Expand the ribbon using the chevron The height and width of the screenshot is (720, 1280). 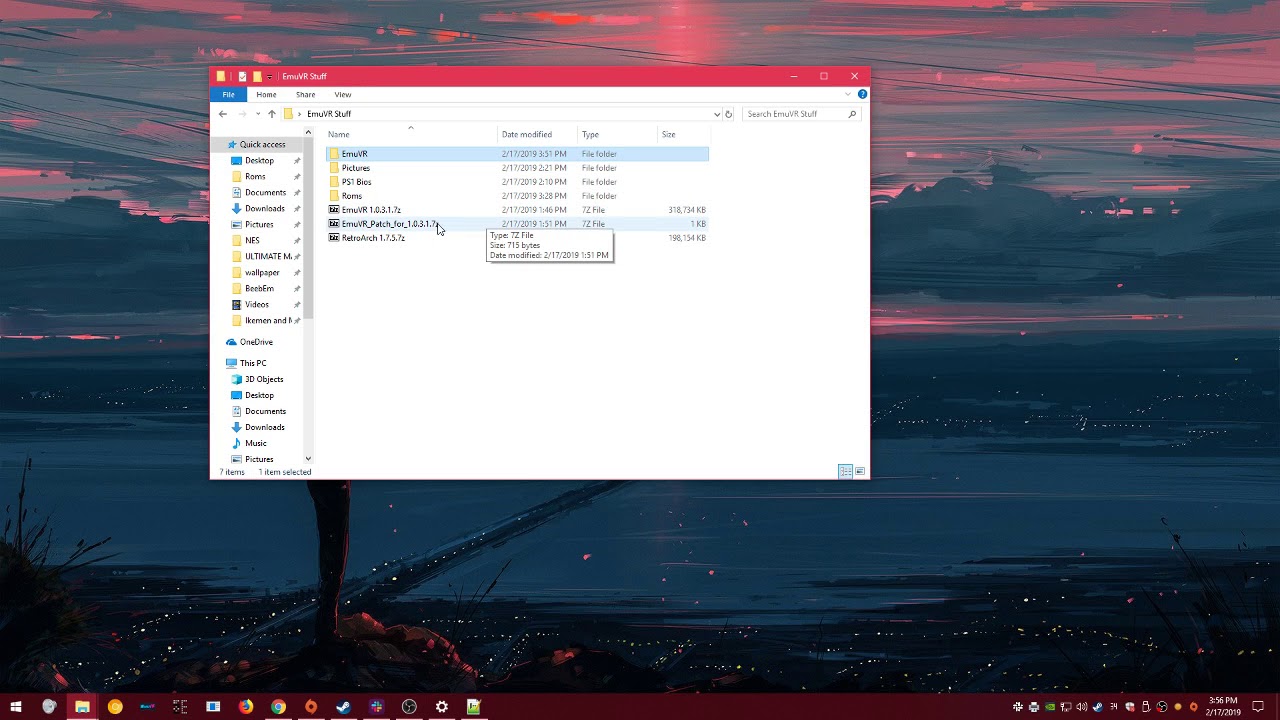pyautogui.click(x=848, y=94)
